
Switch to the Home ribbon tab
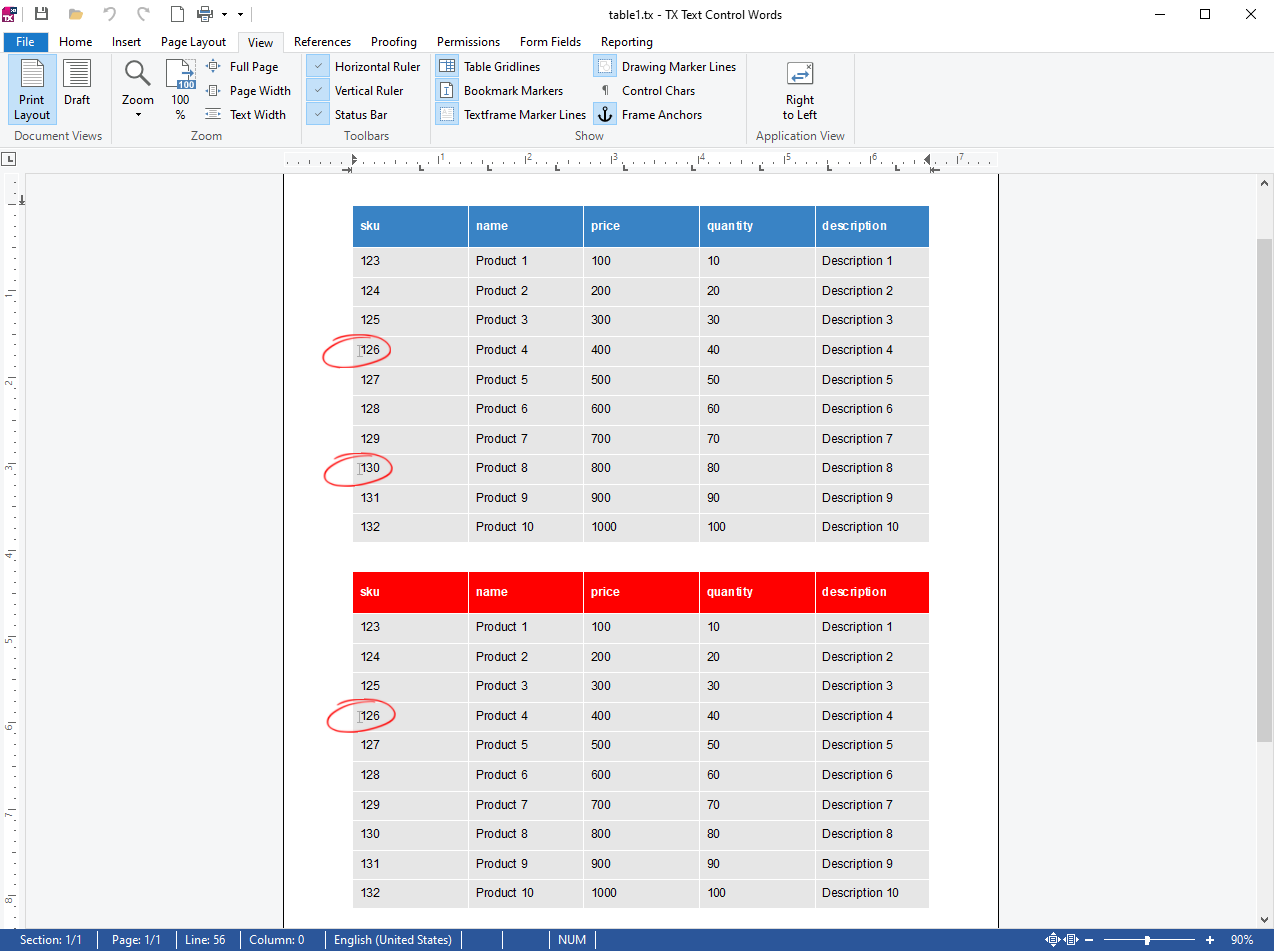pos(76,42)
